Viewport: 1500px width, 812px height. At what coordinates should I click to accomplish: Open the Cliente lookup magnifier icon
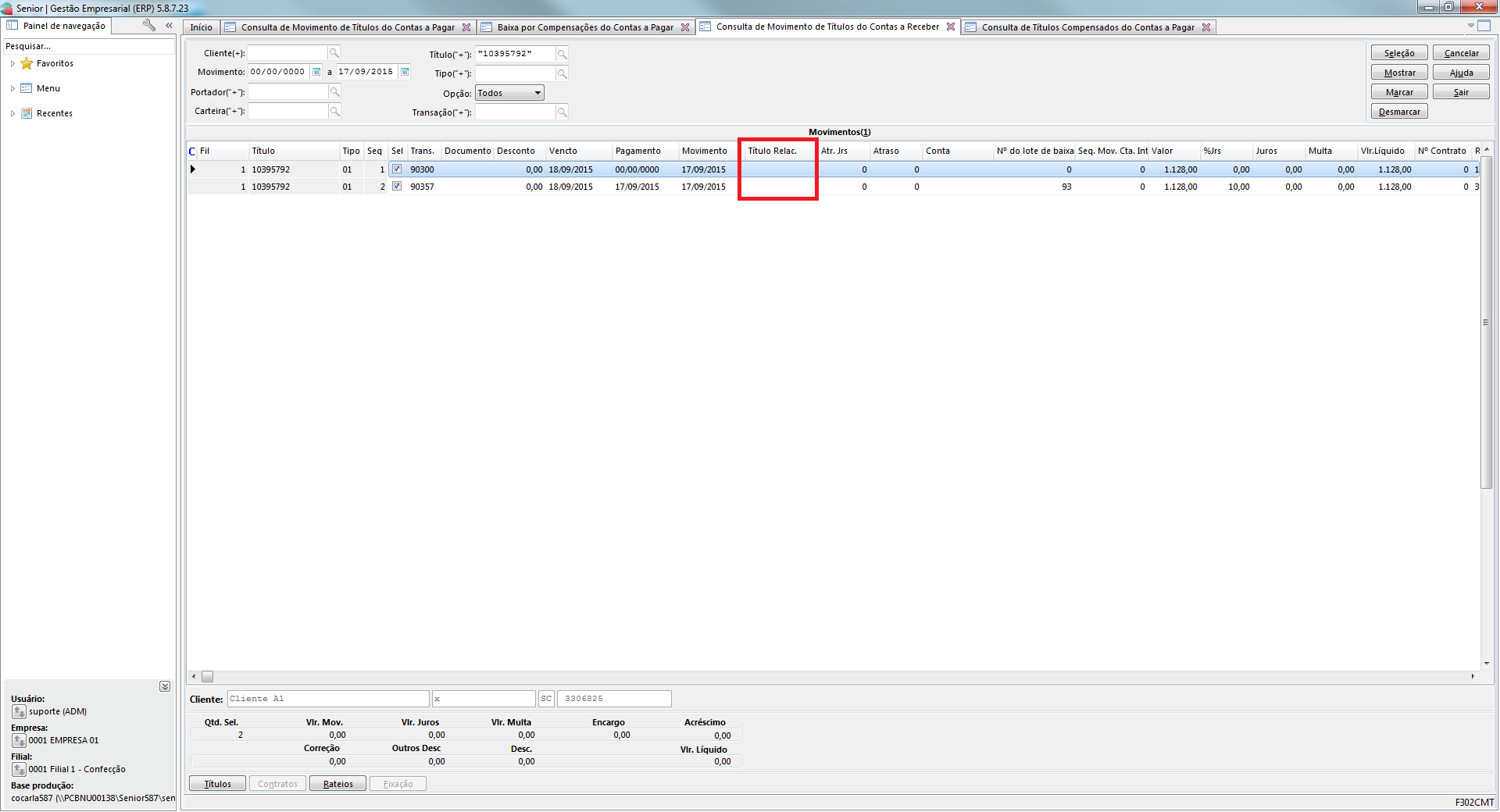[334, 53]
